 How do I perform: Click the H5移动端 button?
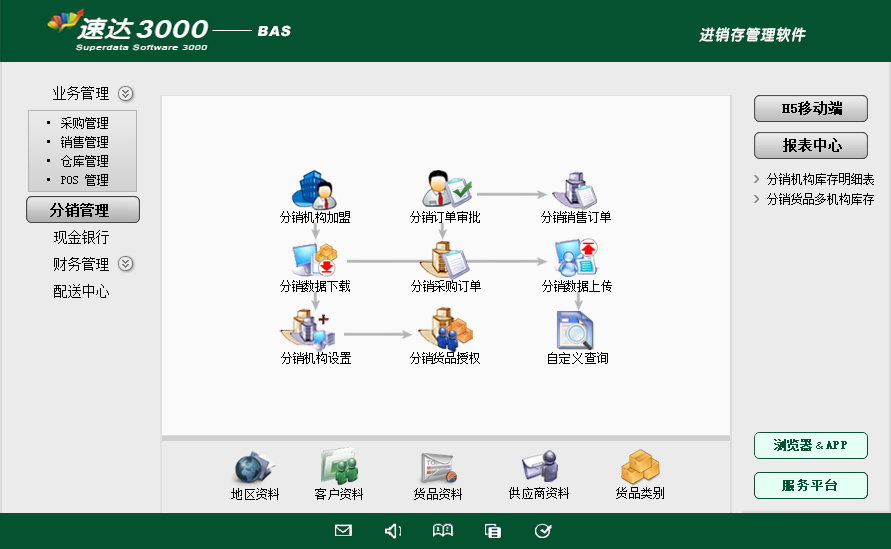coord(810,109)
